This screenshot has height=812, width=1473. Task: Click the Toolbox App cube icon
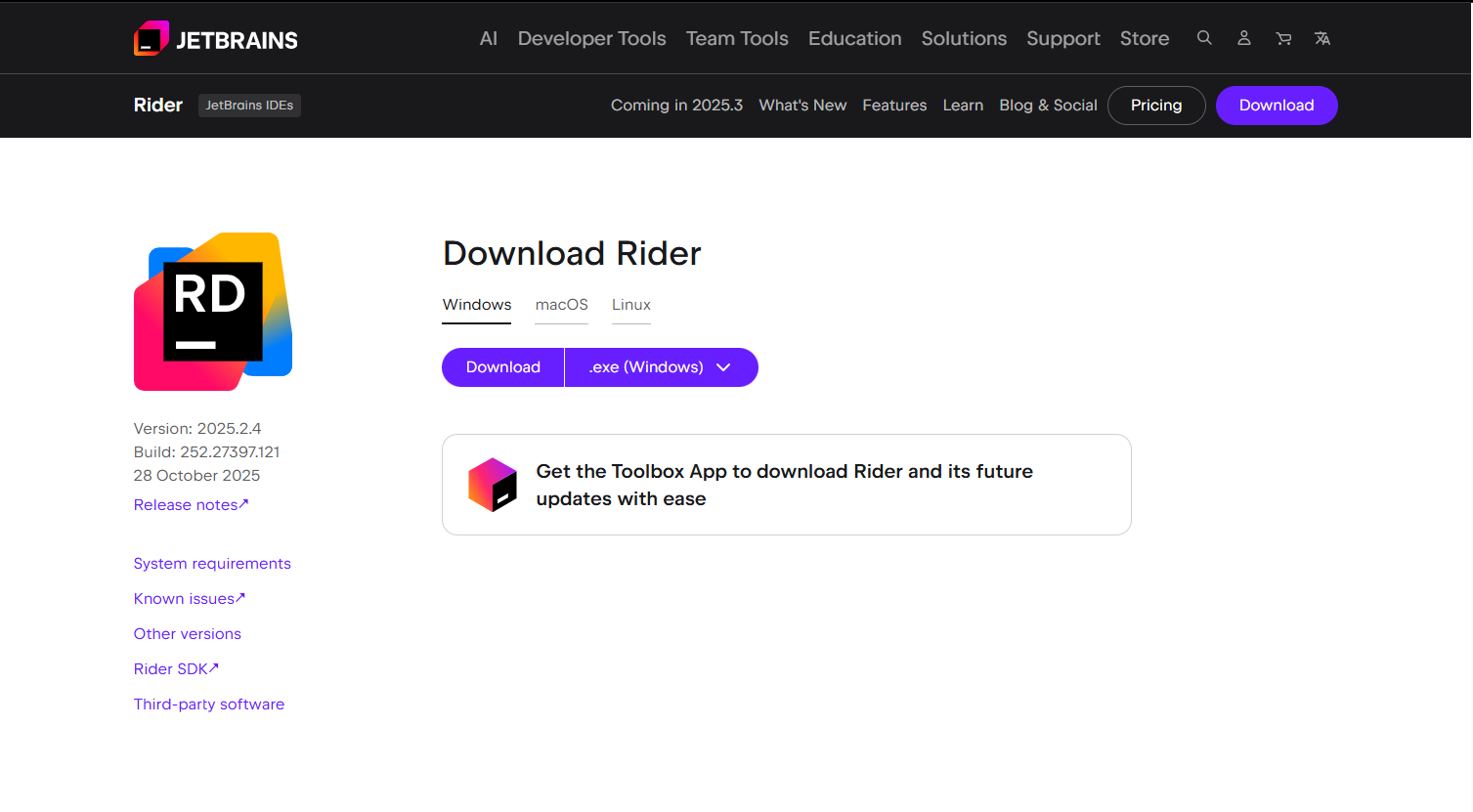coord(493,485)
